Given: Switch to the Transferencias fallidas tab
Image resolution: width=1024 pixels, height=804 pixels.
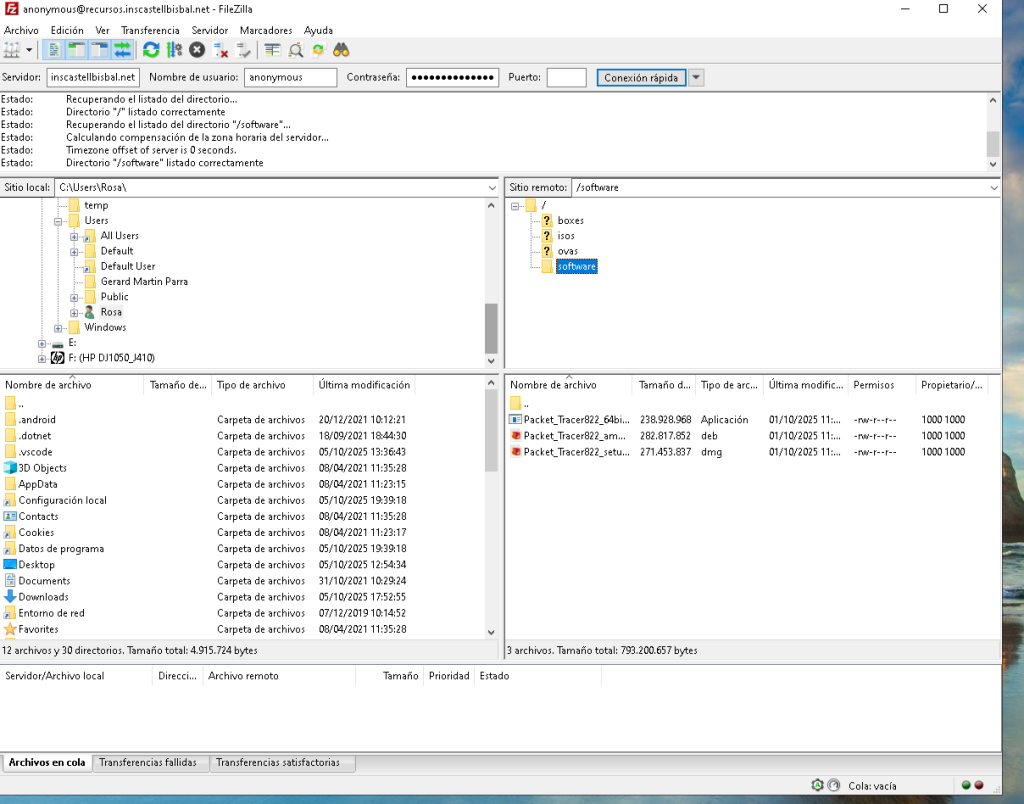Looking at the screenshot, I should [150, 763].
